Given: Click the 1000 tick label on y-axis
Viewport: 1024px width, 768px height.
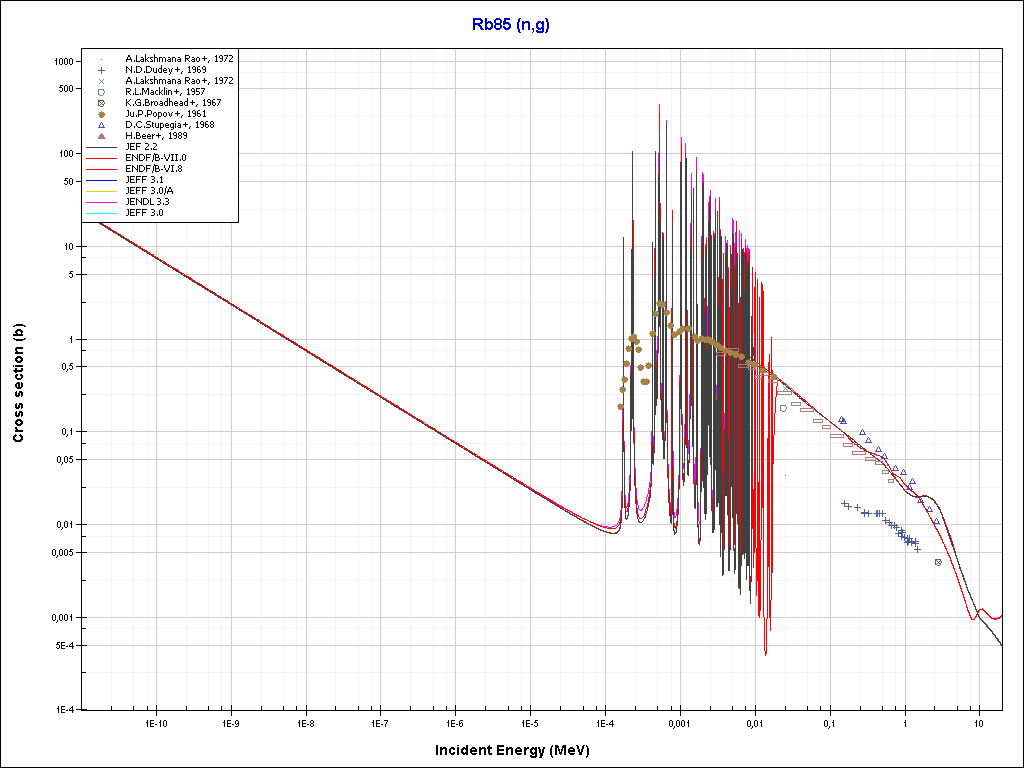Looking at the screenshot, I should tap(65, 61).
